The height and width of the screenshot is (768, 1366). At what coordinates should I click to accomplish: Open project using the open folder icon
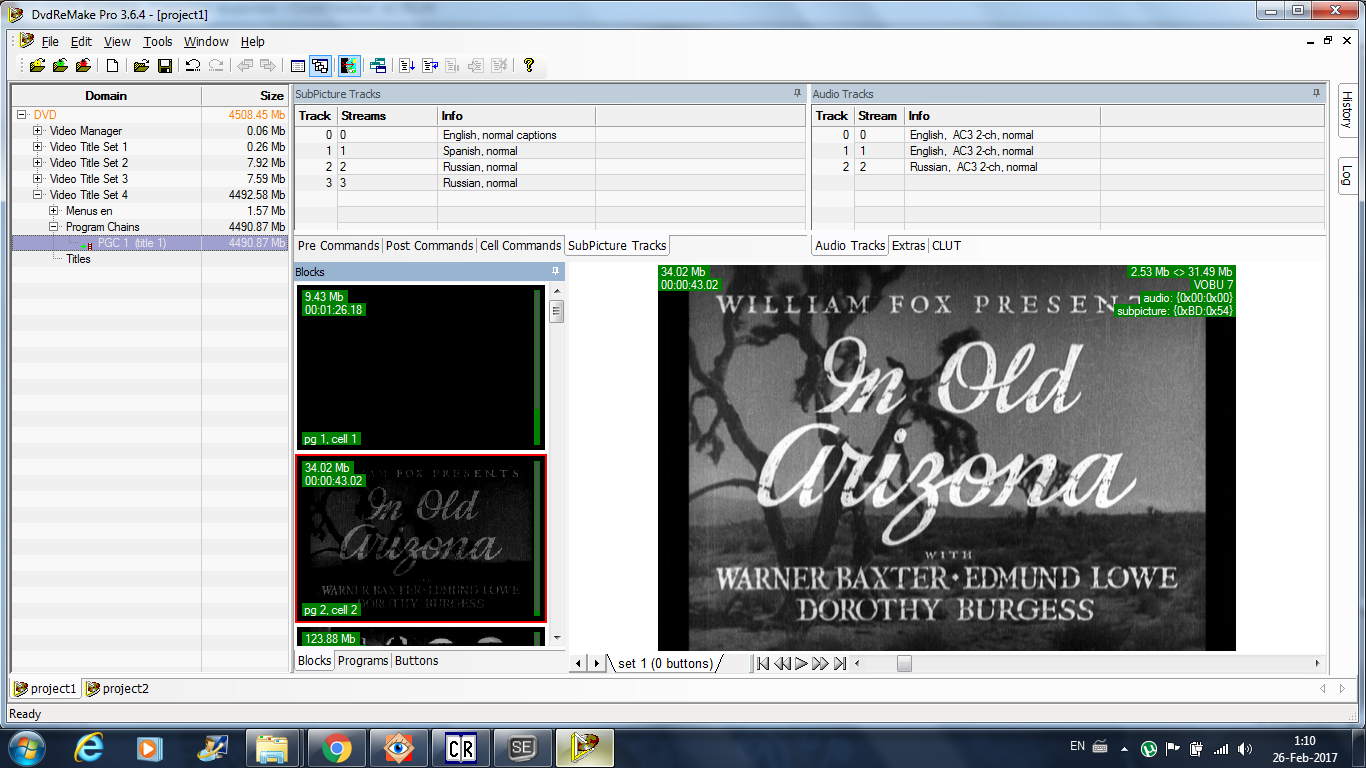(x=141, y=66)
